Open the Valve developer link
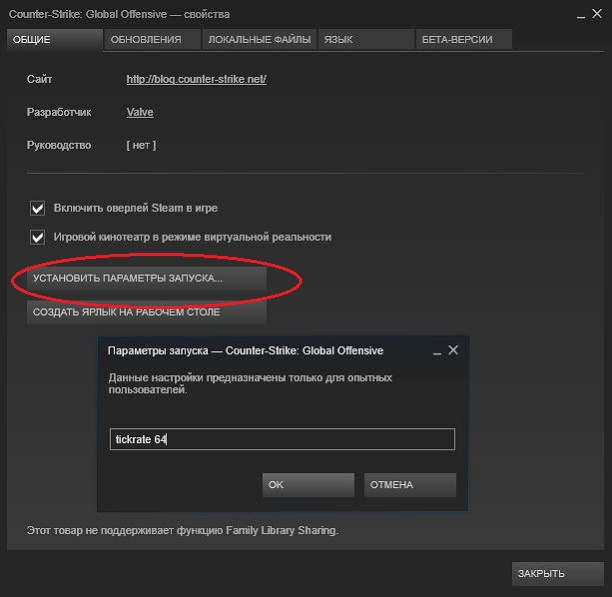612x597 pixels. point(140,112)
